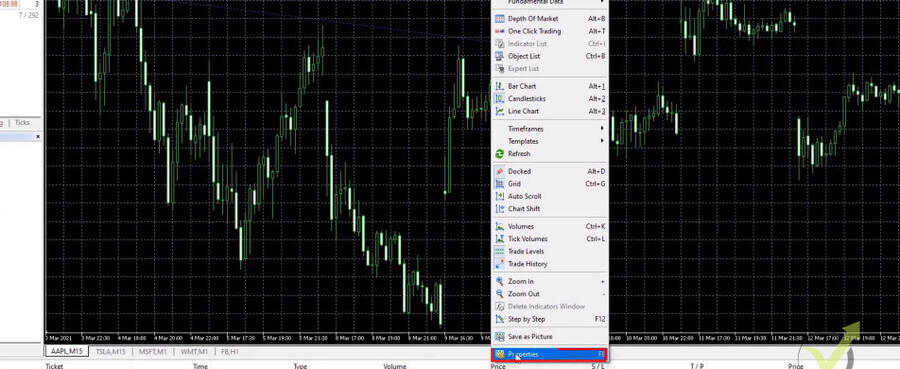Close the left side panel
Screen dimensions: 900x369
point(38,137)
